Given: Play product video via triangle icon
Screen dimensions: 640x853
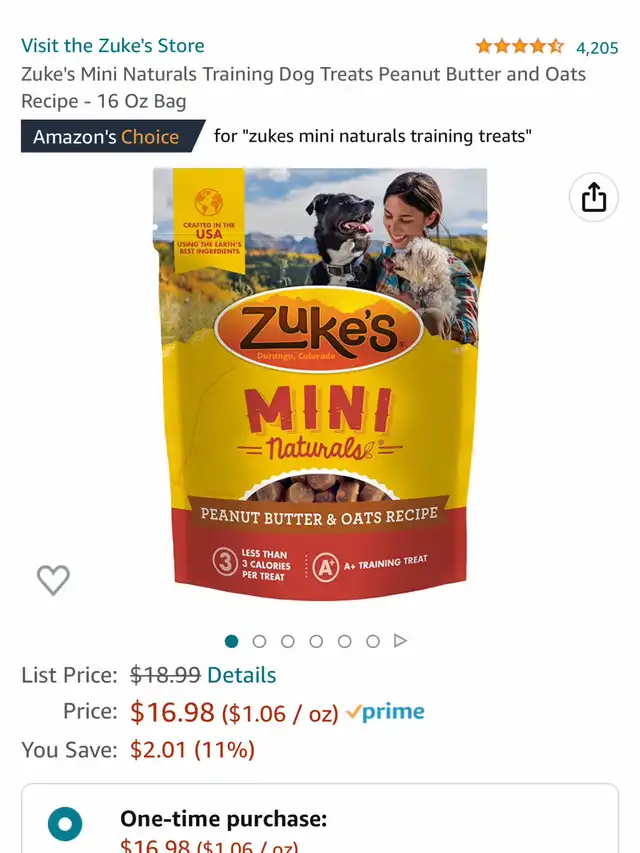Looking at the screenshot, I should click(x=400, y=641).
